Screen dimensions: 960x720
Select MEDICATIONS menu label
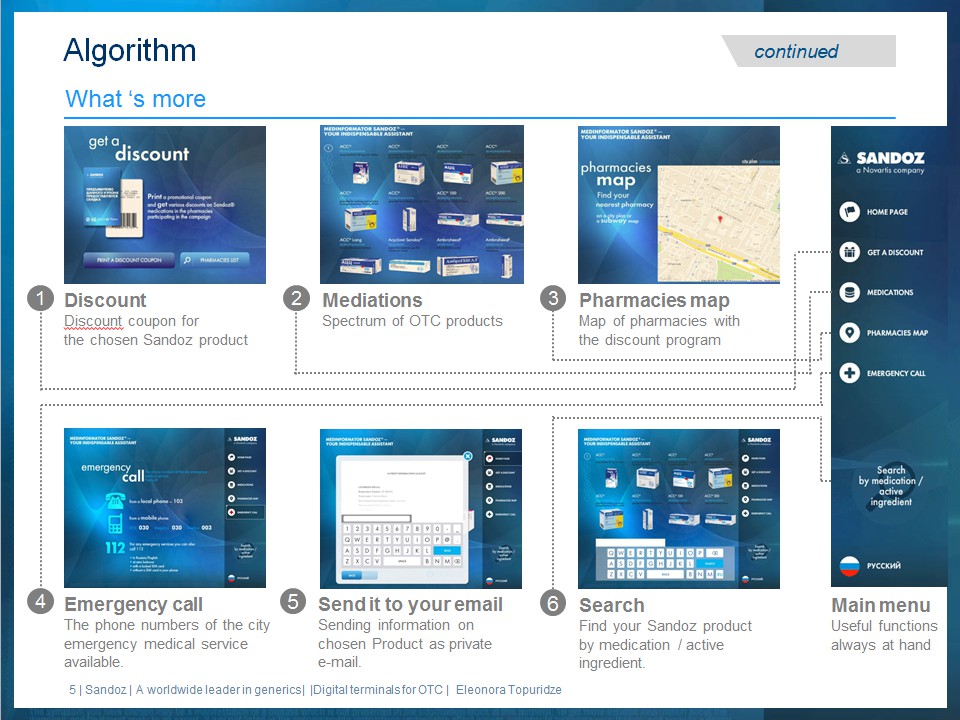tap(890, 293)
